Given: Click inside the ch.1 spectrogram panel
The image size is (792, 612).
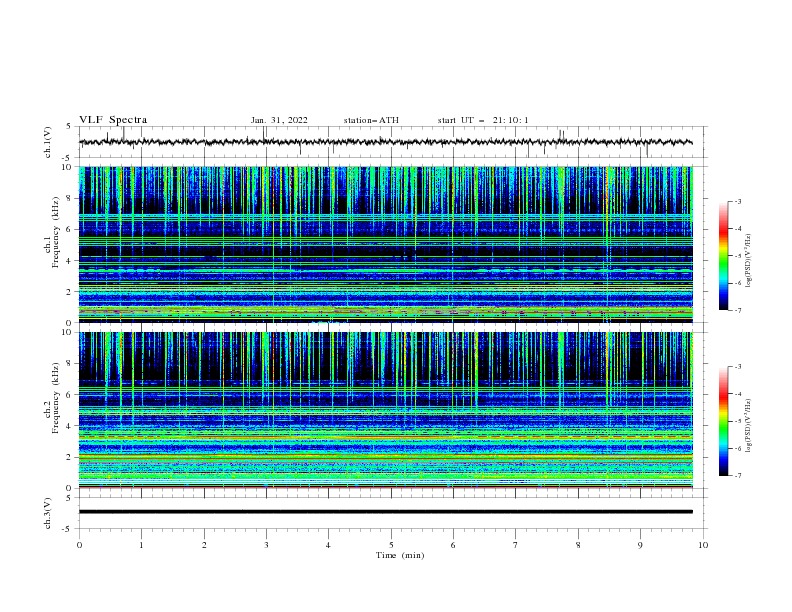Looking at the screenshot, I should coord(385,244).
